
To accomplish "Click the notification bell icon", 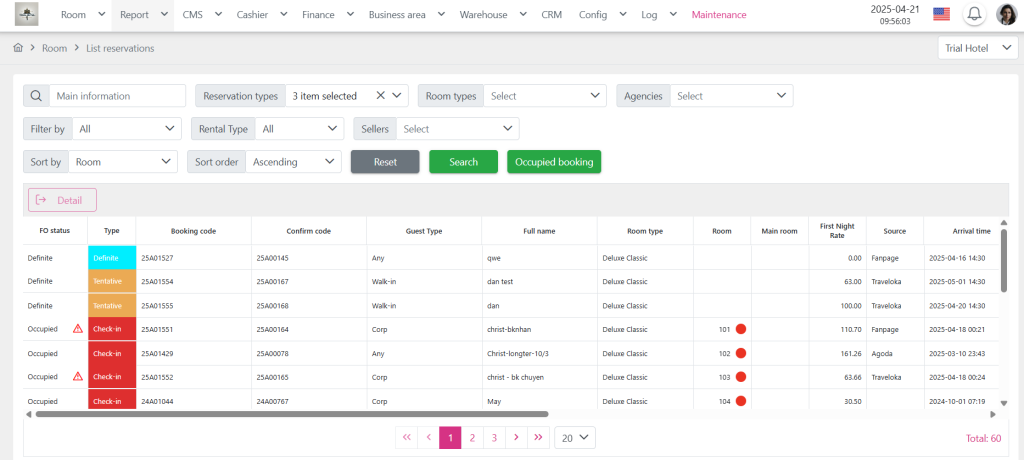I will coord(972,14).
